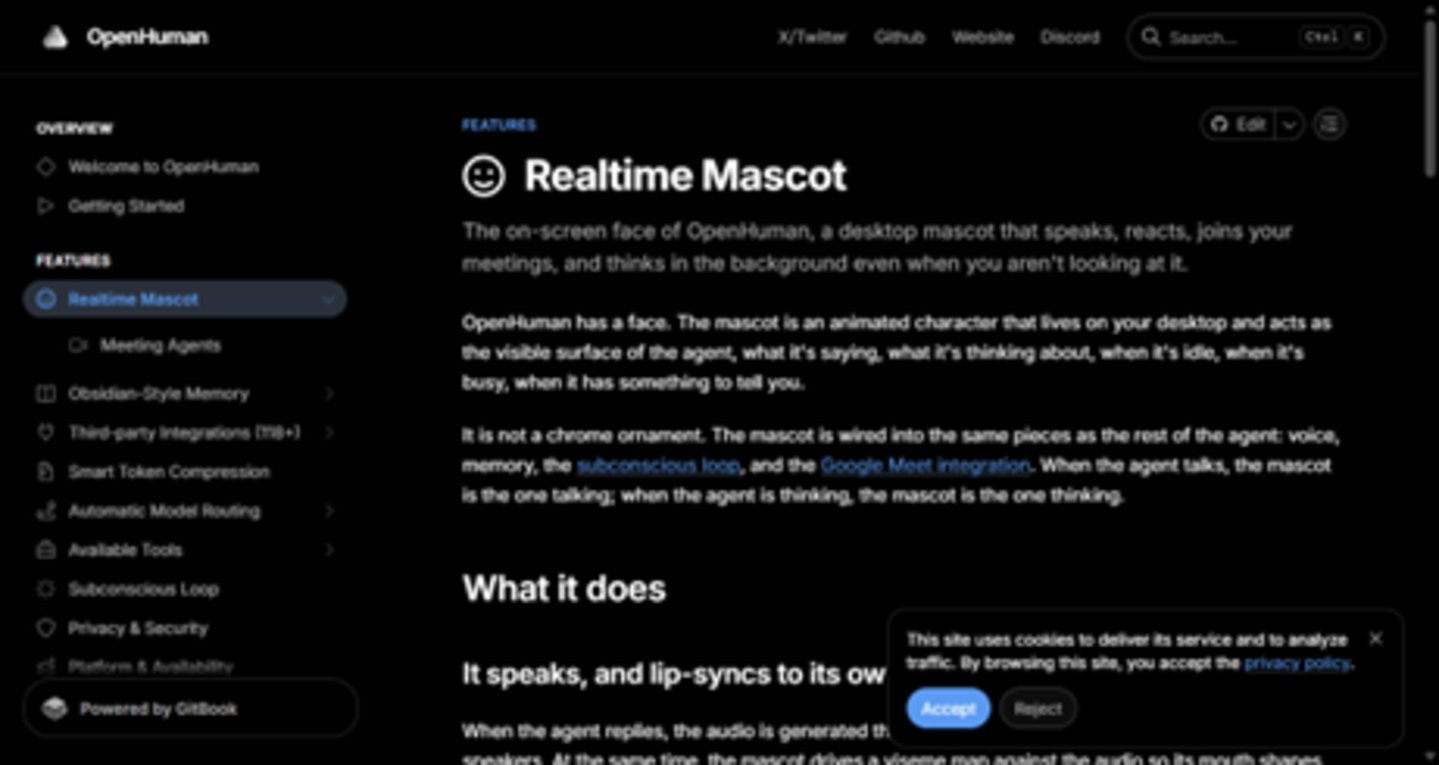
Task: Expand the Third-party Integrations section chevron
Action: 328,432
